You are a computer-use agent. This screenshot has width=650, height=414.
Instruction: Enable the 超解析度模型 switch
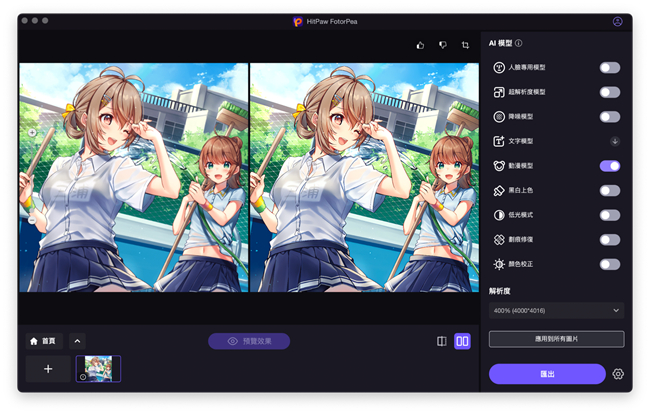point(610,92)
